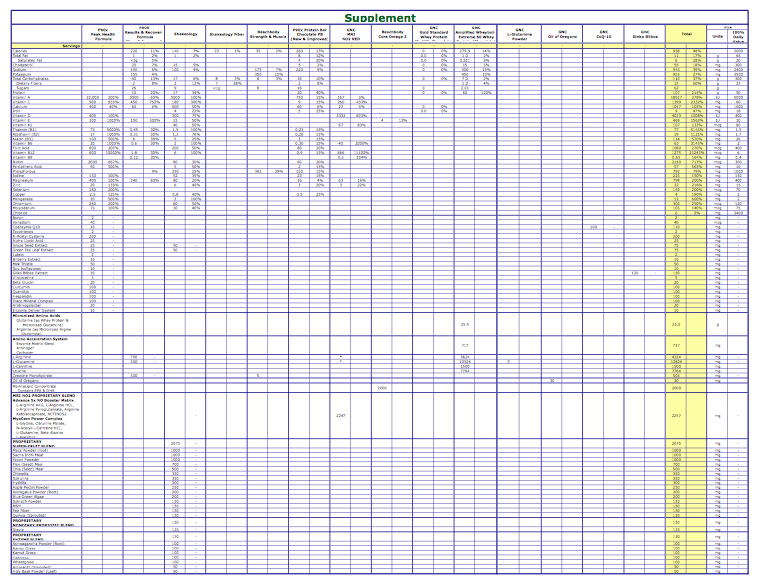Viewport: 758px width, 588px height.
Task: Select the 2075 value in Shakeology column
Action: 175,443
